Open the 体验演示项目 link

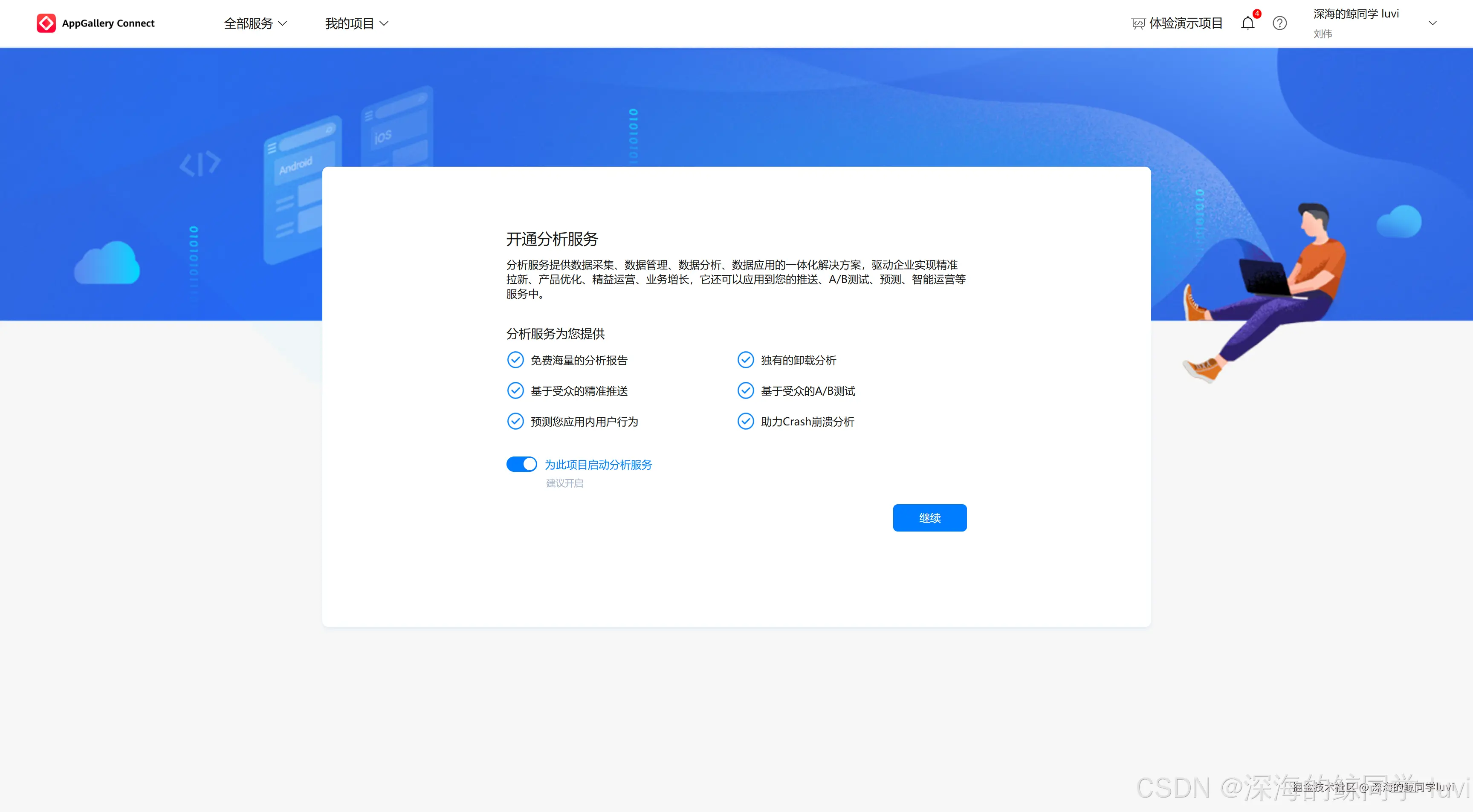(x=1185, y=23)
